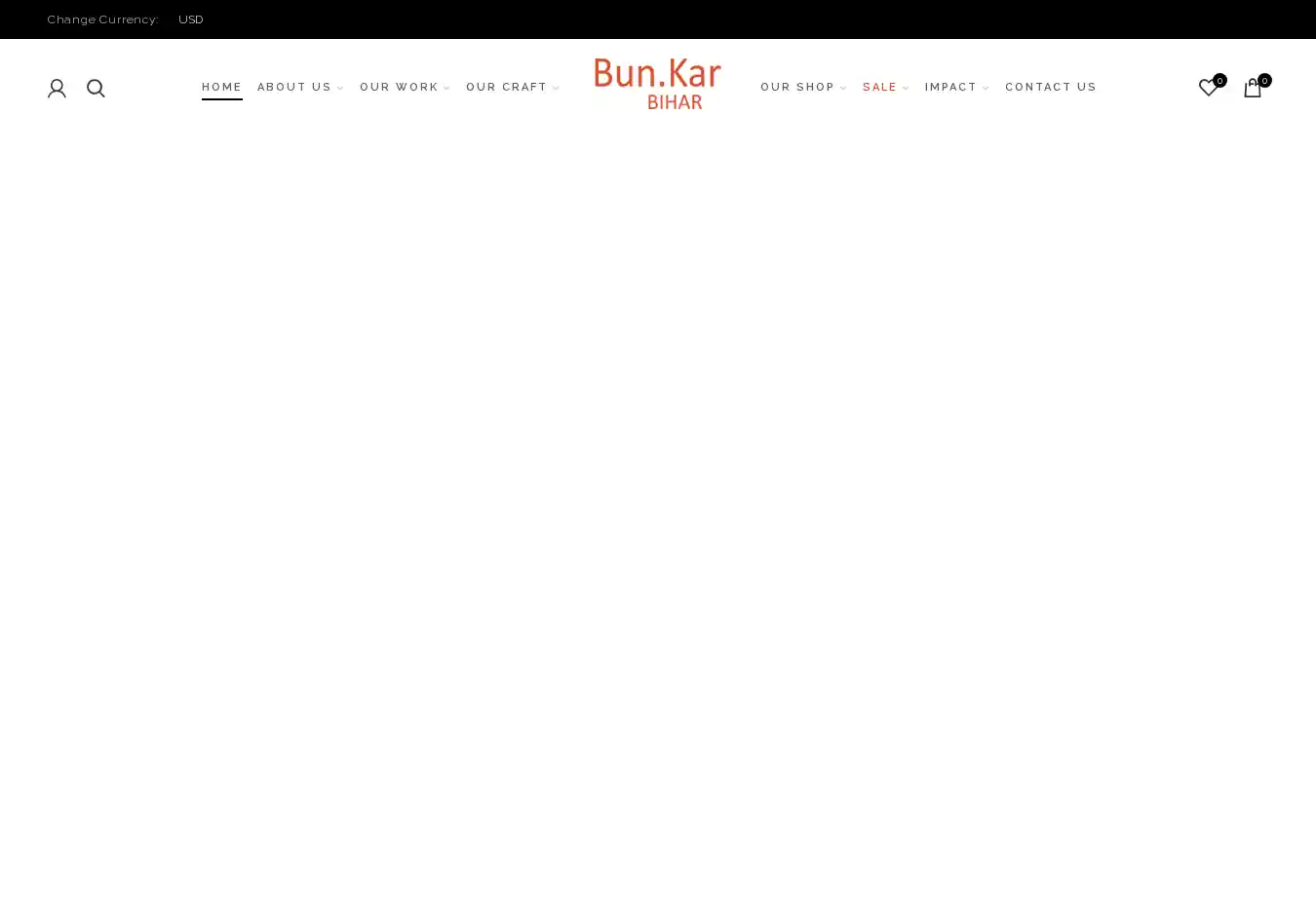Click the wishlist item count badge
Viewport: 1316px width, 916px height.
(1219, 81)
